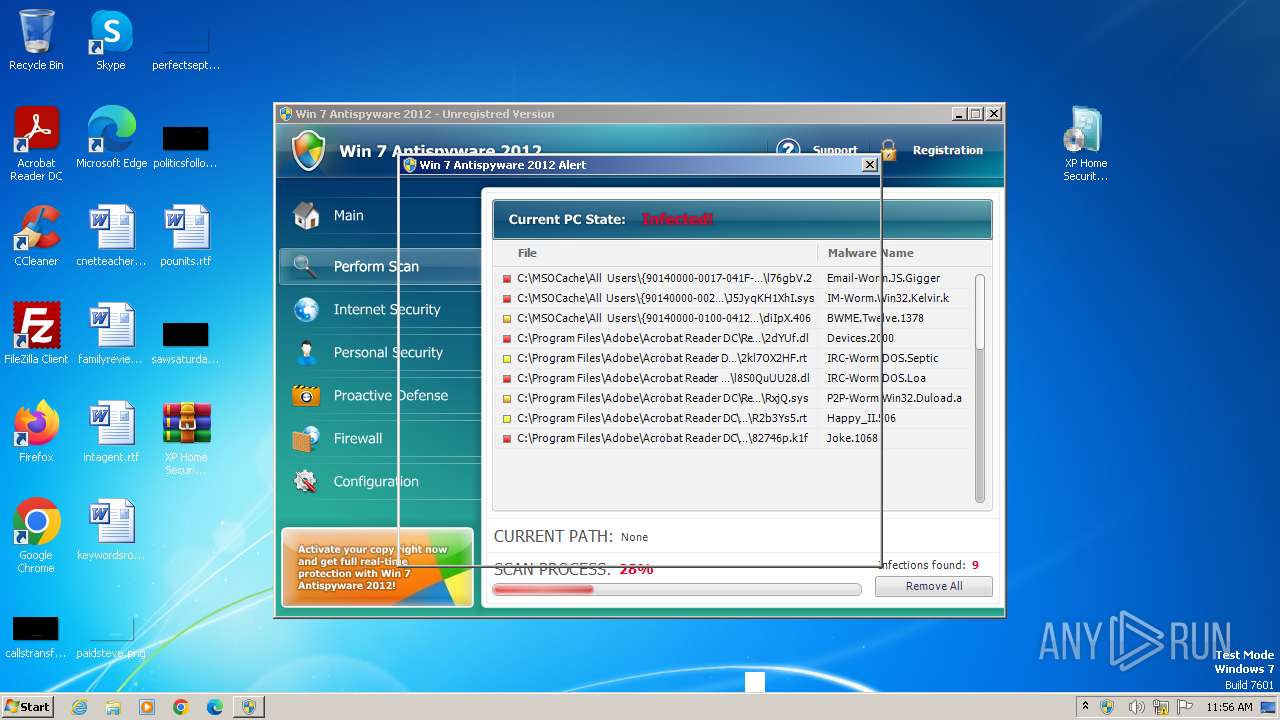1280x720 pixels.
Task: Select the Perform Scan magnifier icon
Action: (x=306, y=266)
